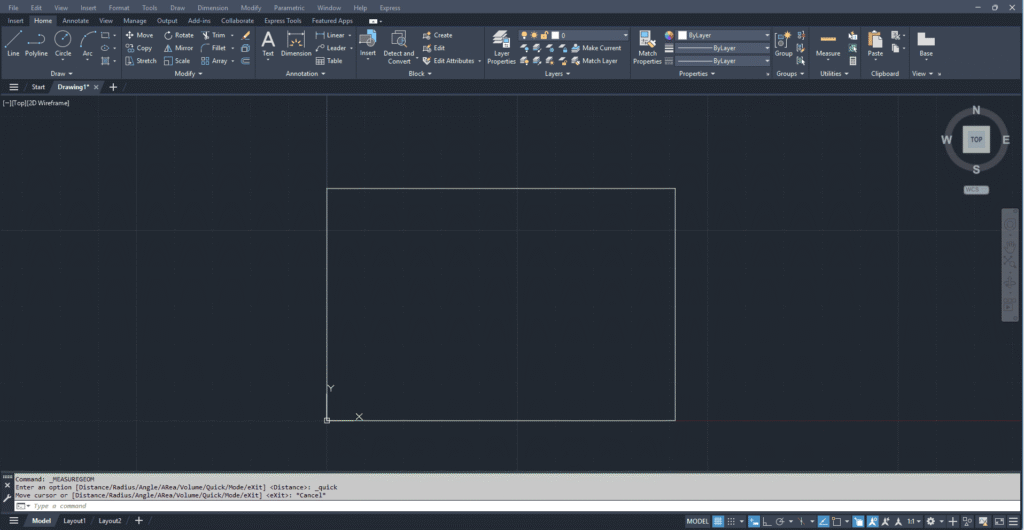Switch to the Annotate ribbon tab

75,21
